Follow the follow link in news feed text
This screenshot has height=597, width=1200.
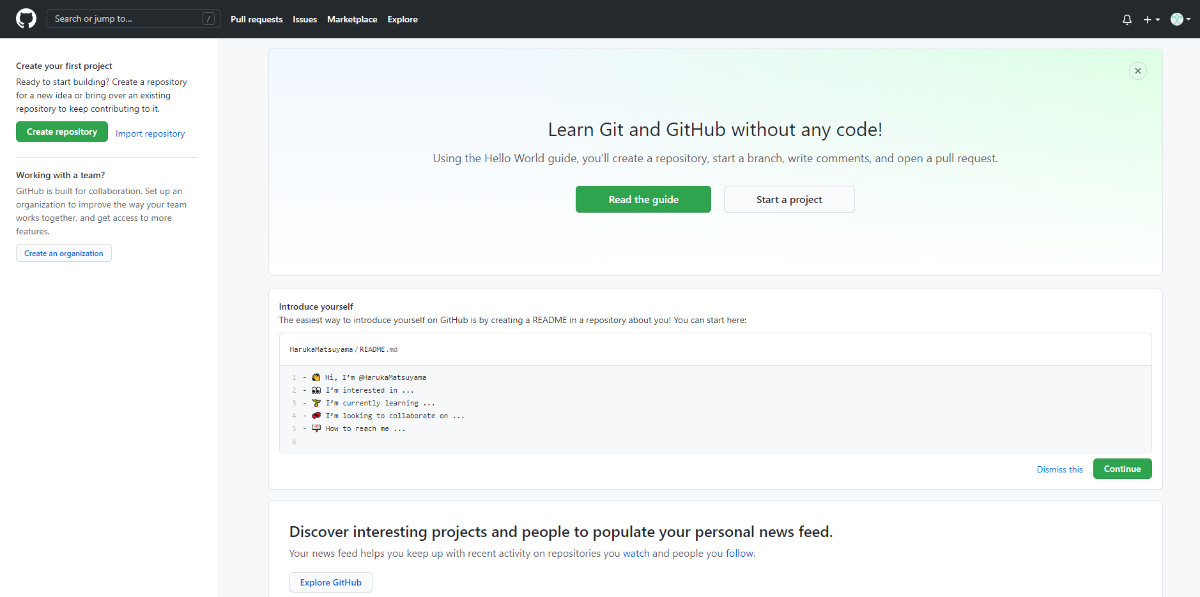(740, 553)
